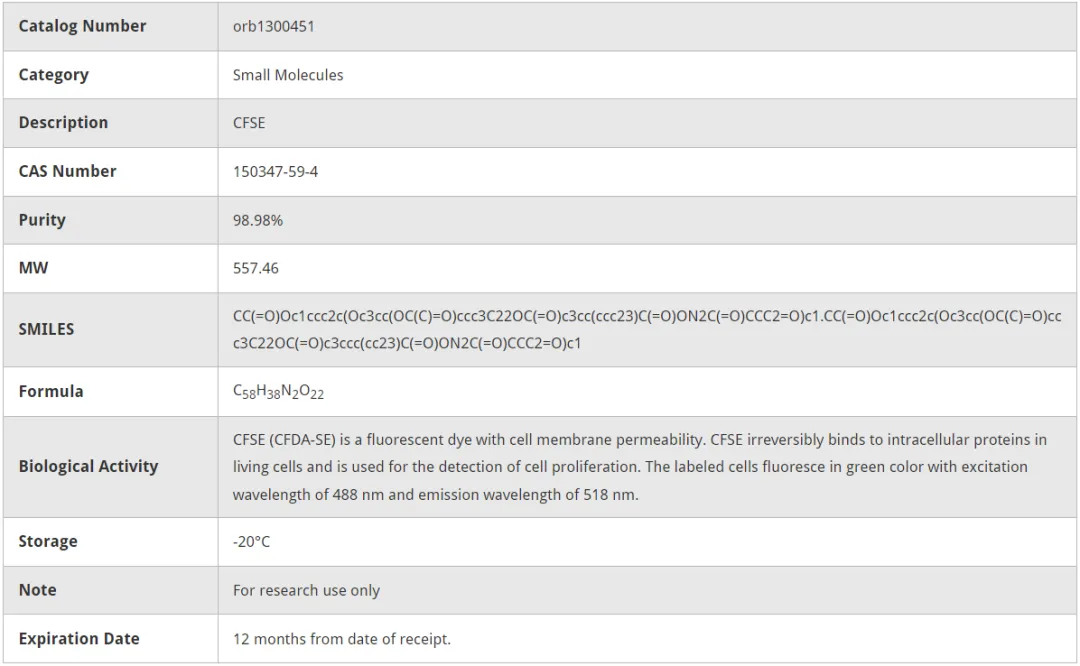Viewport: 1080px width, 666px height.
Task: Click the Purity value 98.98%
Action: (258, 220)
